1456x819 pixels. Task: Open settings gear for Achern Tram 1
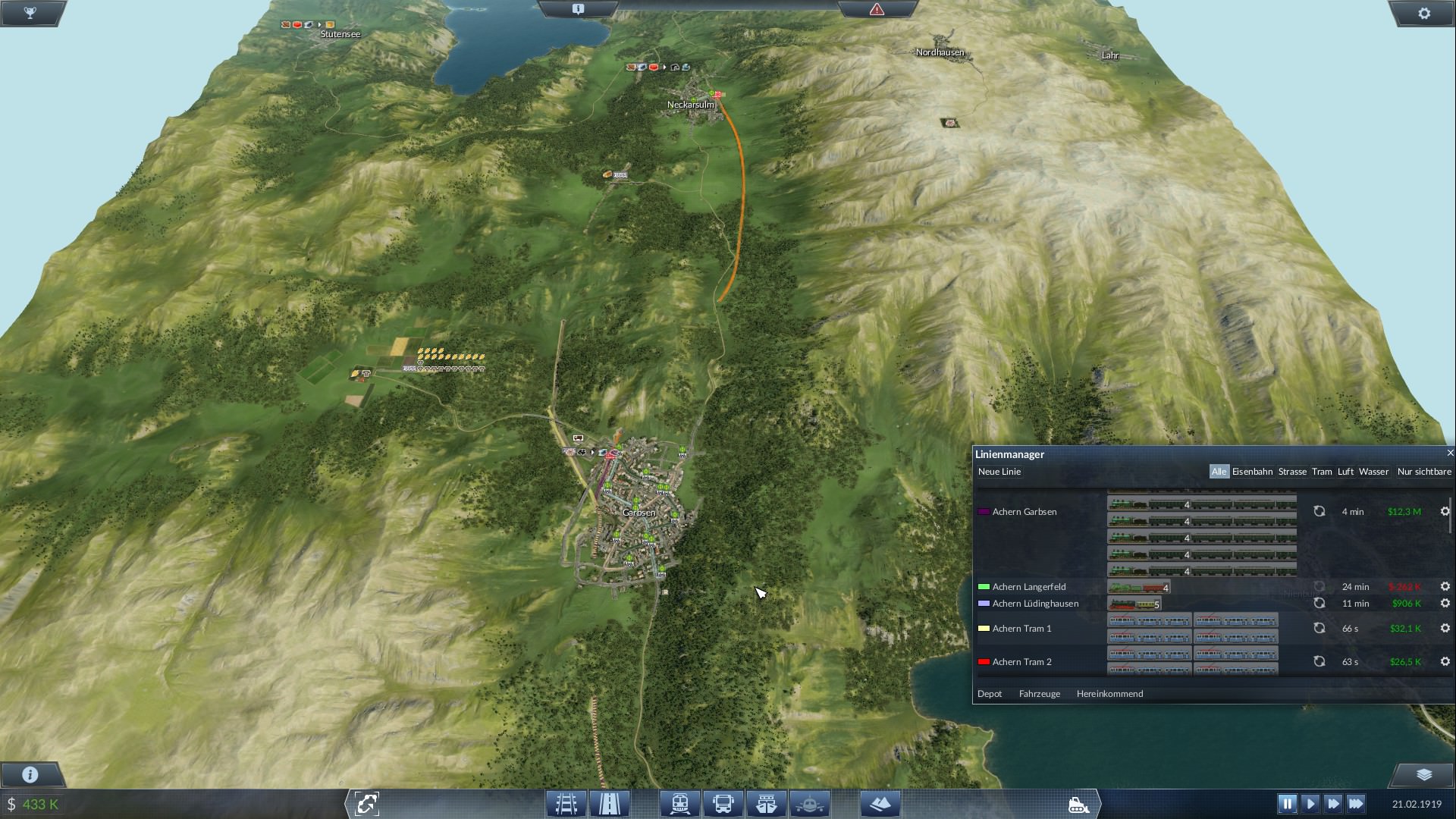tap(1445, 628)
